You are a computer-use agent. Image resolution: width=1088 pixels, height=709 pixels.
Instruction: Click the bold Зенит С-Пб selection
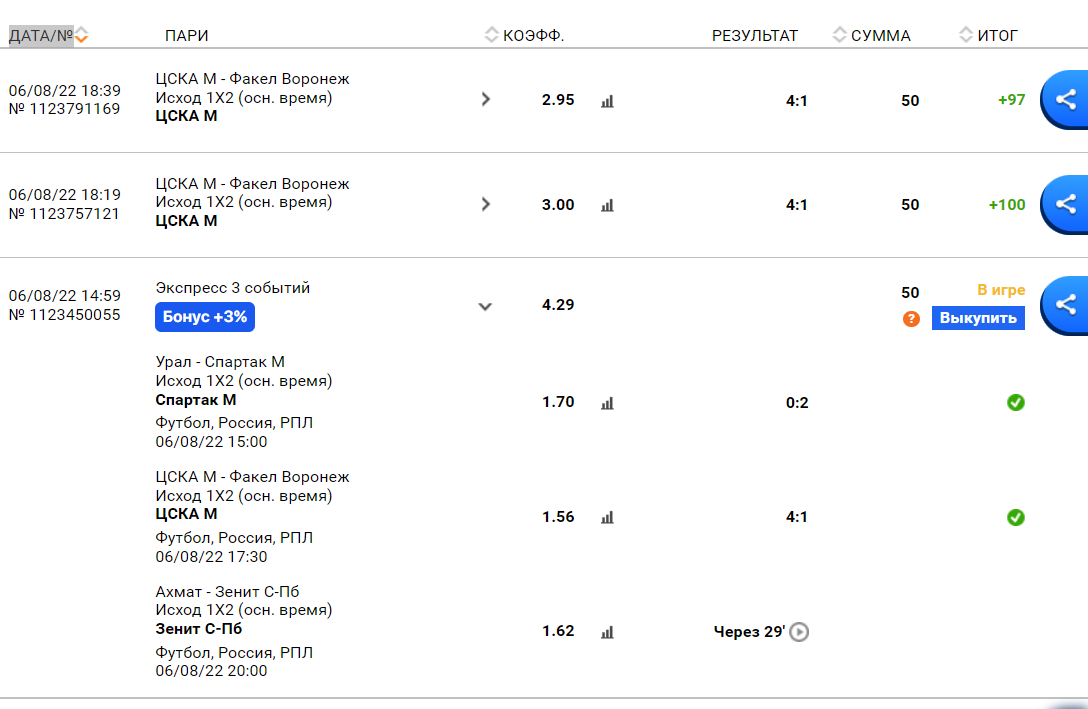(x=198, y=629)
